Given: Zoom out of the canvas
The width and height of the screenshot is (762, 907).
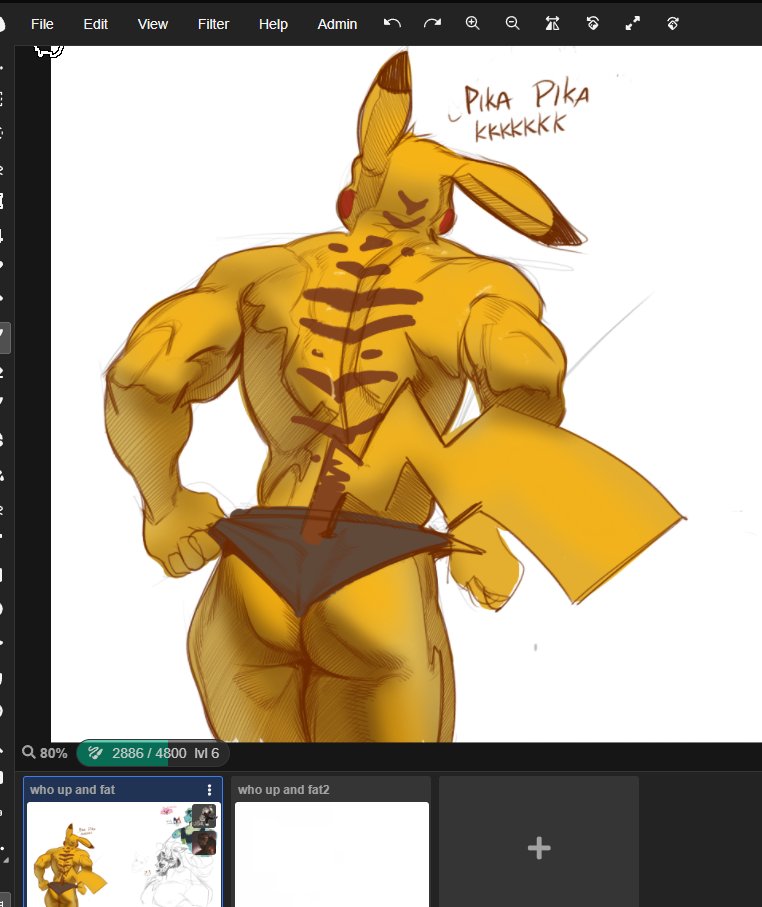Looking at the screenshot, I should [513, 23].
